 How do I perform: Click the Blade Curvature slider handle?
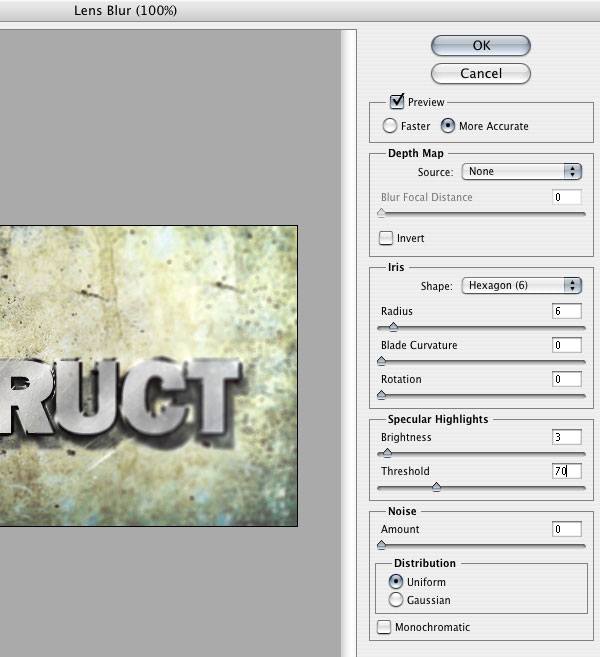[x=381, y=361]
